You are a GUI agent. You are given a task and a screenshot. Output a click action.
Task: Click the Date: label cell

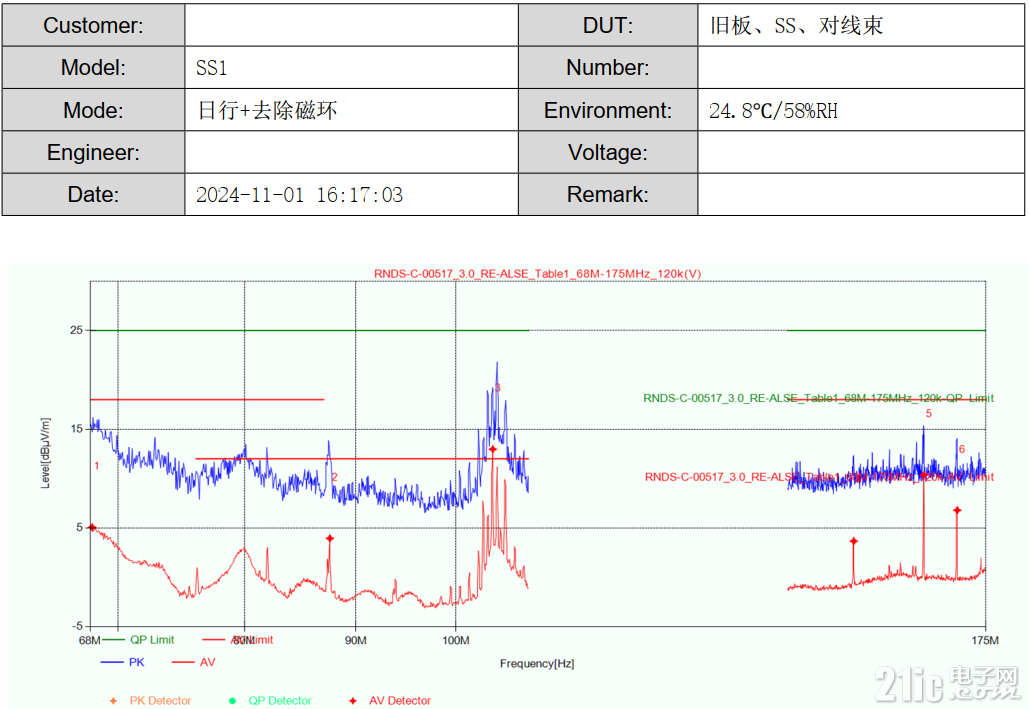tap(93, 194)
